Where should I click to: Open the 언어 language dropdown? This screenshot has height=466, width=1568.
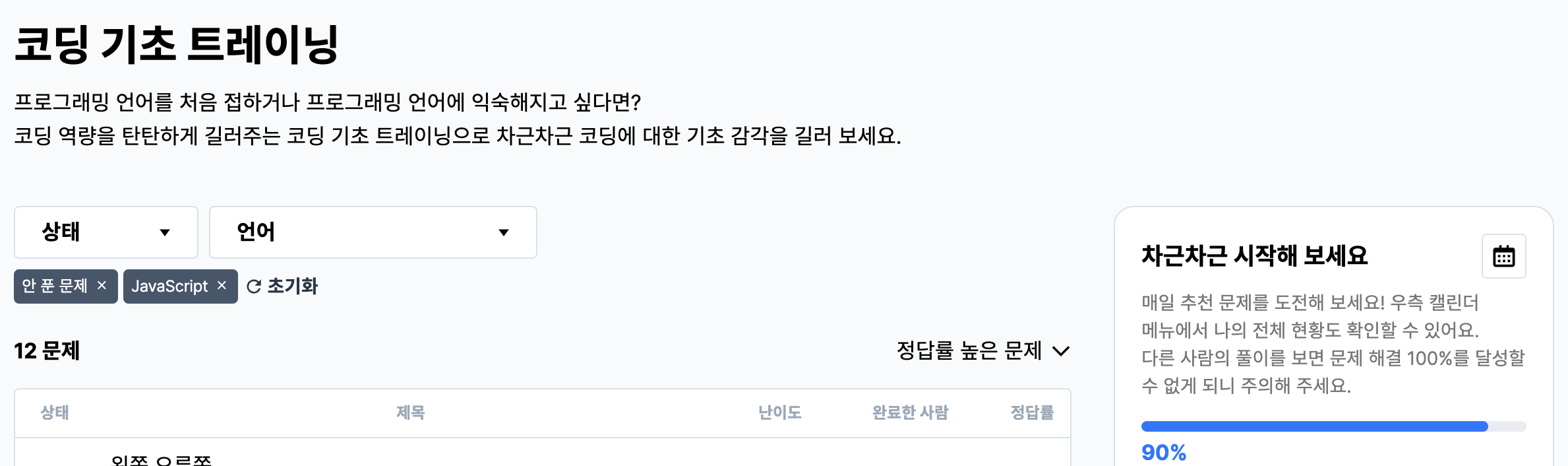373,232
